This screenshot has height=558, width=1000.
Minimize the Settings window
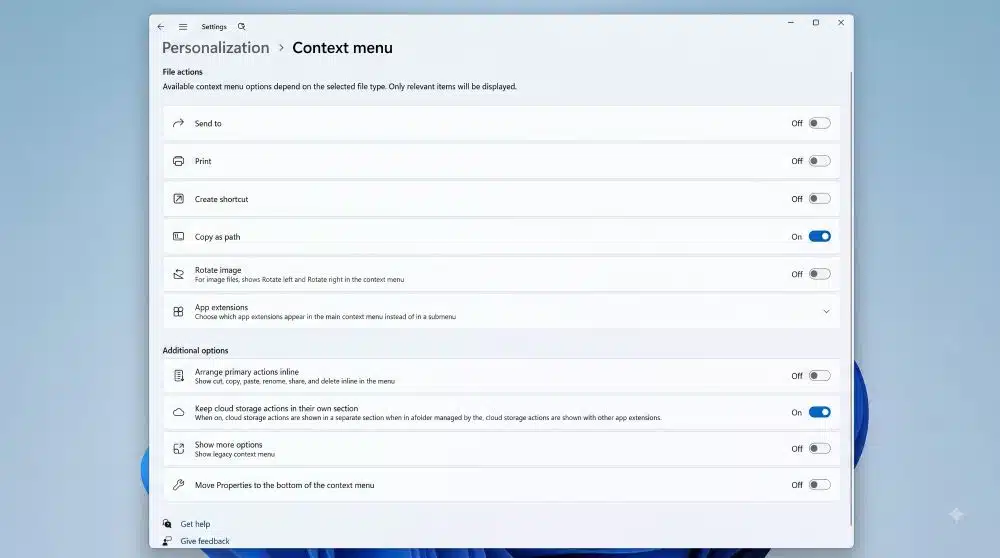tap(791, 22)
